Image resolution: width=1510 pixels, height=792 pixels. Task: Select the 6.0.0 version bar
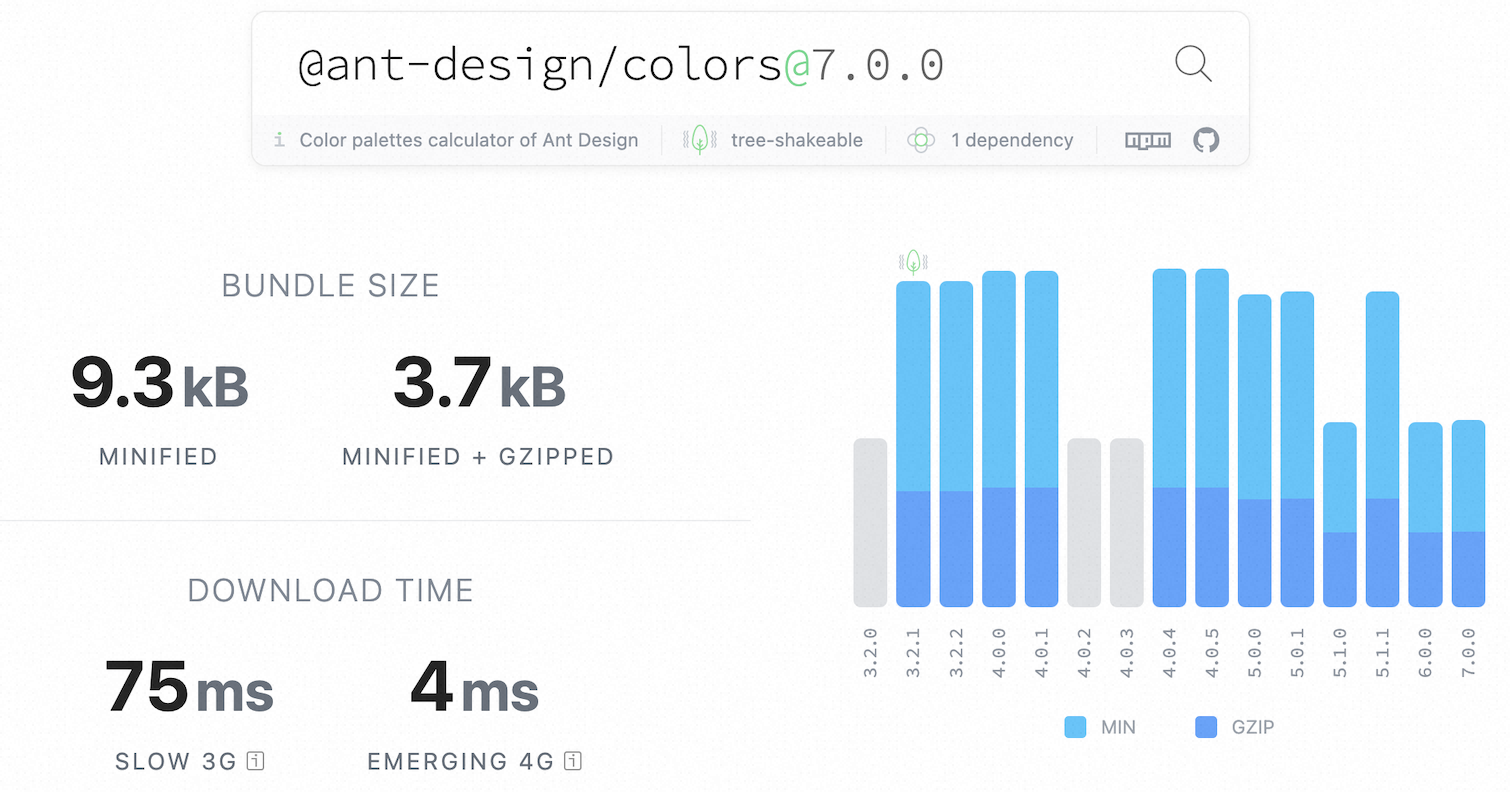tap(1426, 514)
